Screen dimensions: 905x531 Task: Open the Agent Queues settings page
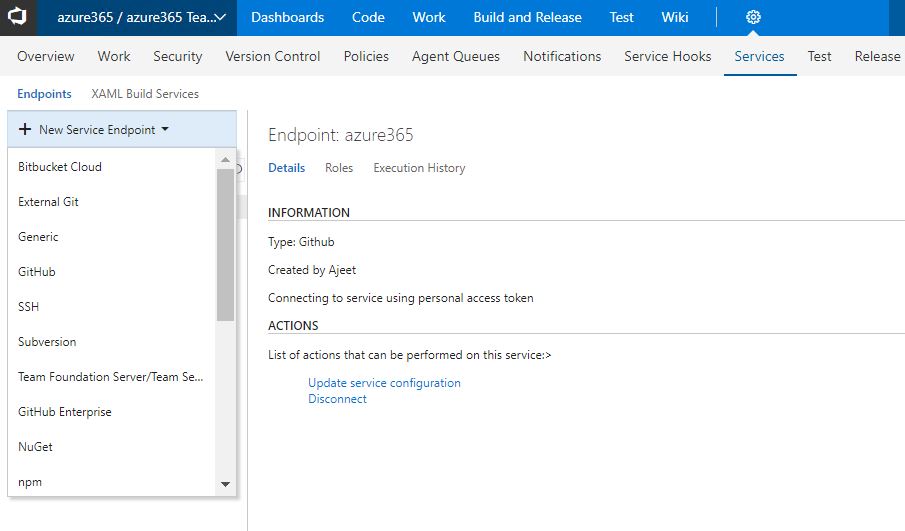(456, 56)
